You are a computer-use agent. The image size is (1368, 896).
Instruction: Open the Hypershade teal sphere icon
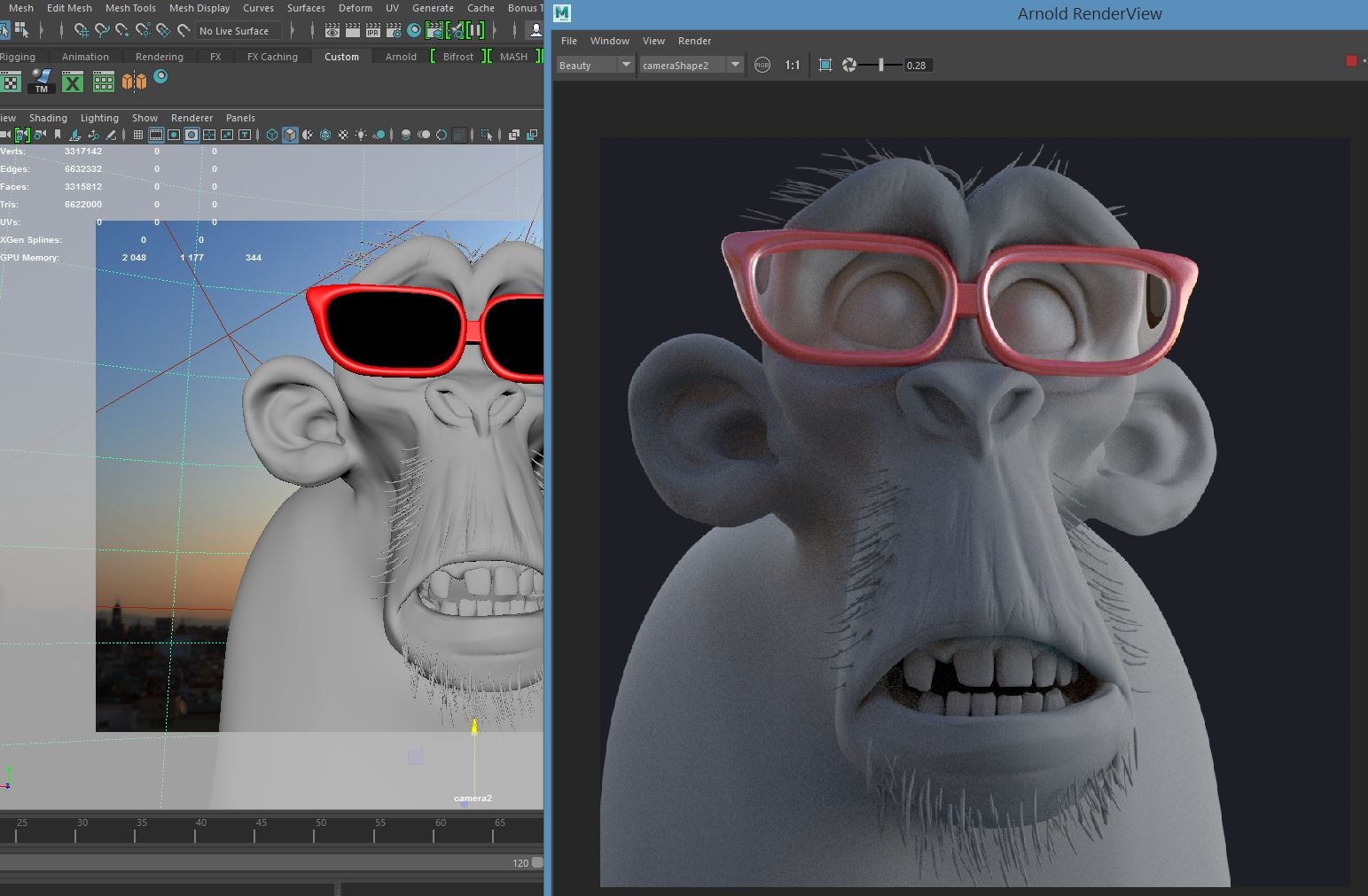pos(414,30)
